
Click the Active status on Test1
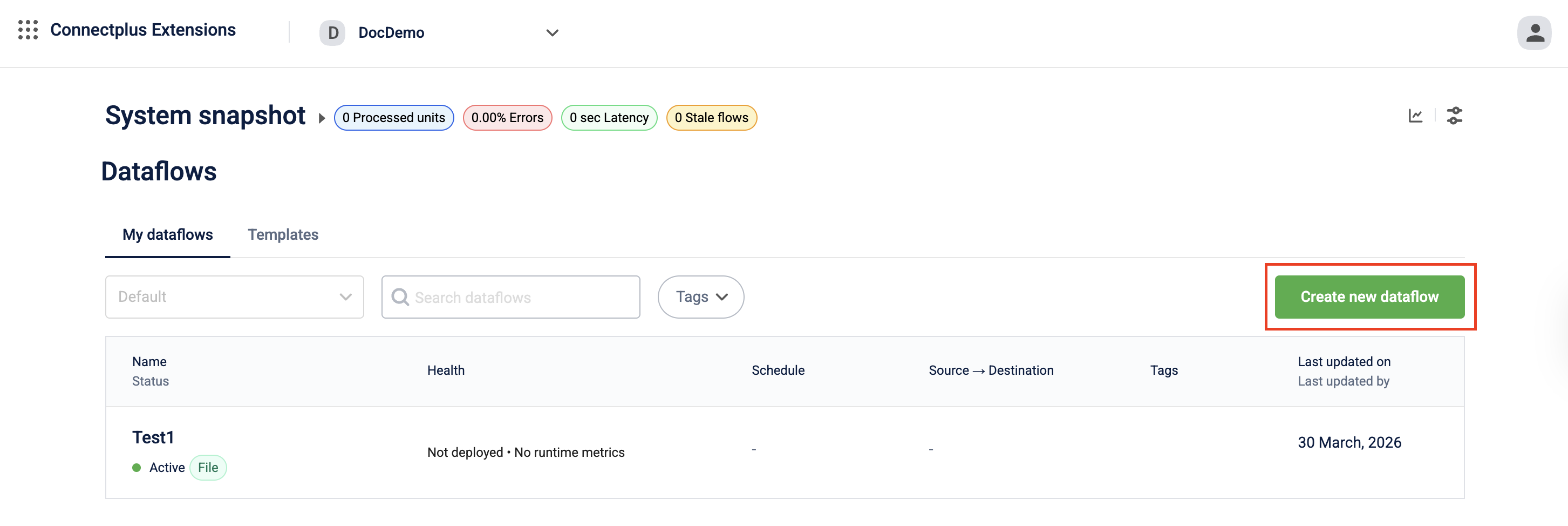(159, 468)
